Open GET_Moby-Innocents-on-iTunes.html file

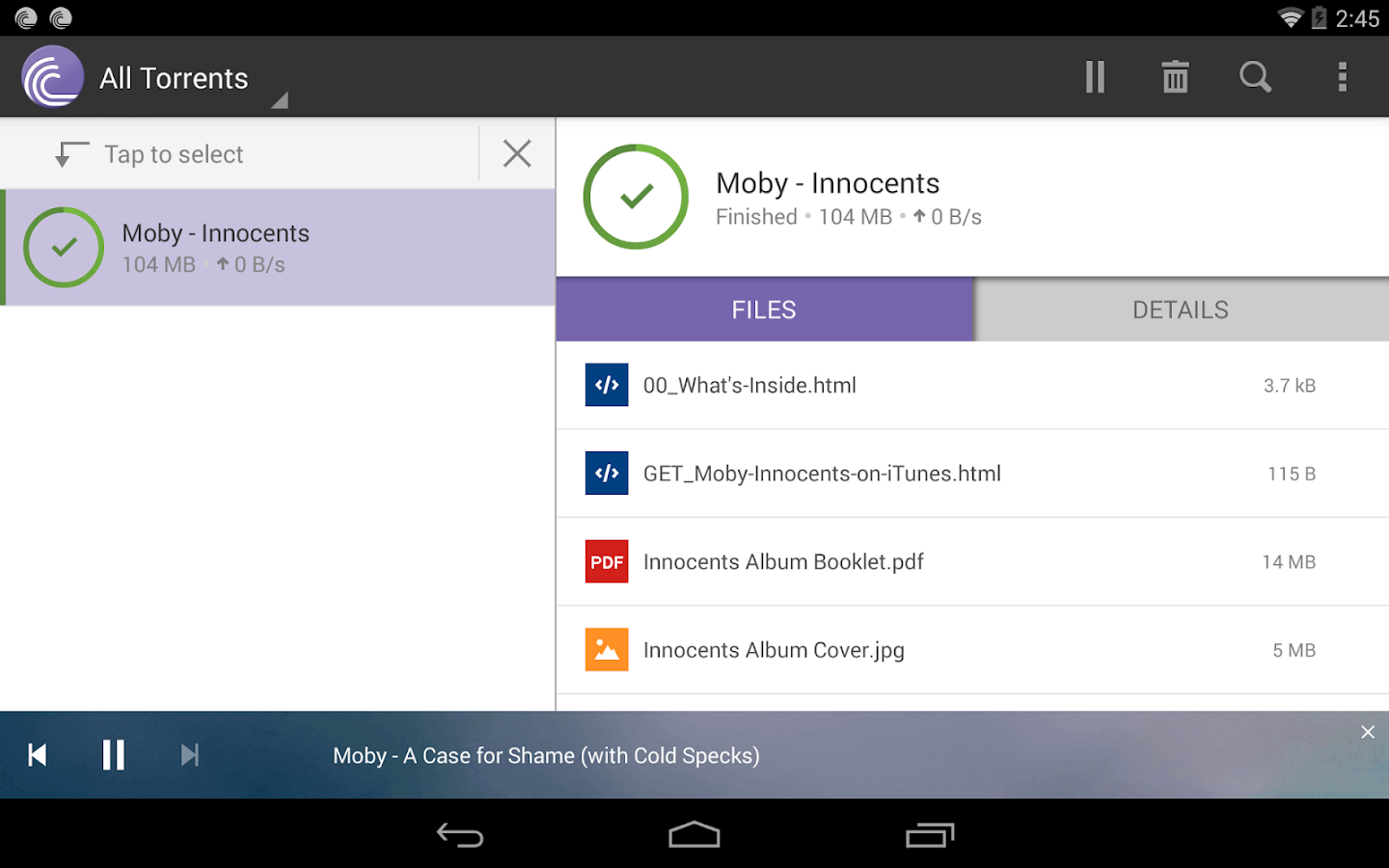click(972, 474)
